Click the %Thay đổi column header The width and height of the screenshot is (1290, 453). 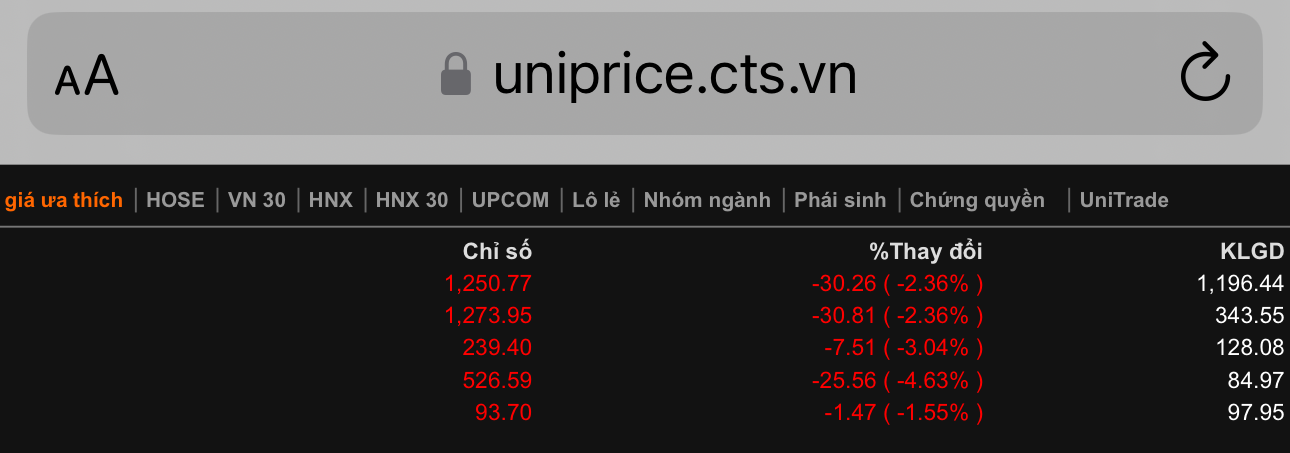[x=926, y=252]
